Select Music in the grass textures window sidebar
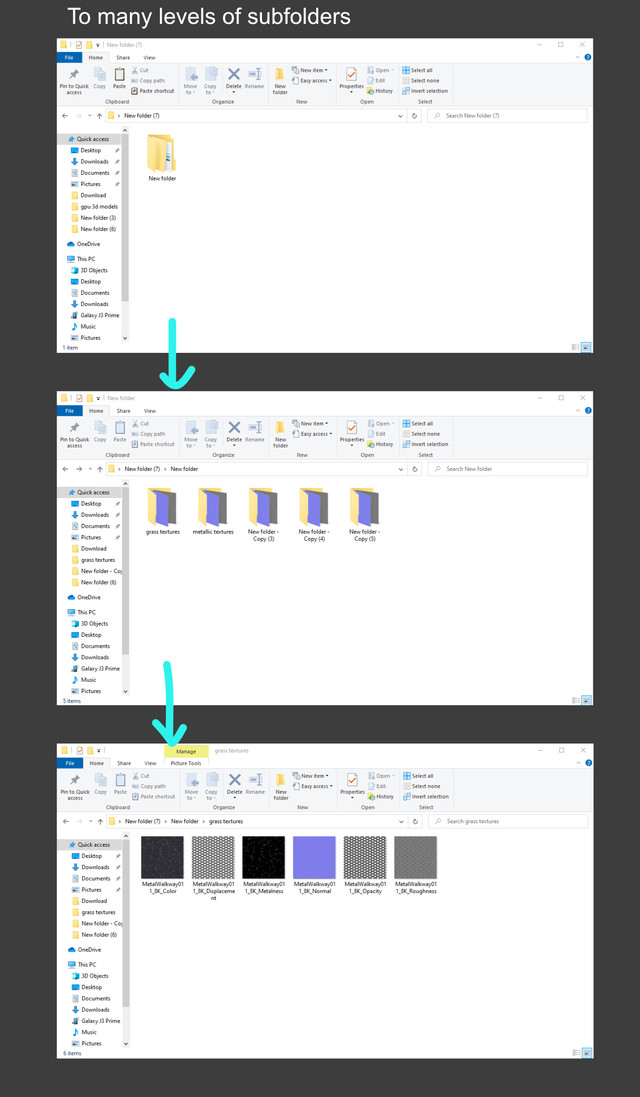 click(85, 1032)
